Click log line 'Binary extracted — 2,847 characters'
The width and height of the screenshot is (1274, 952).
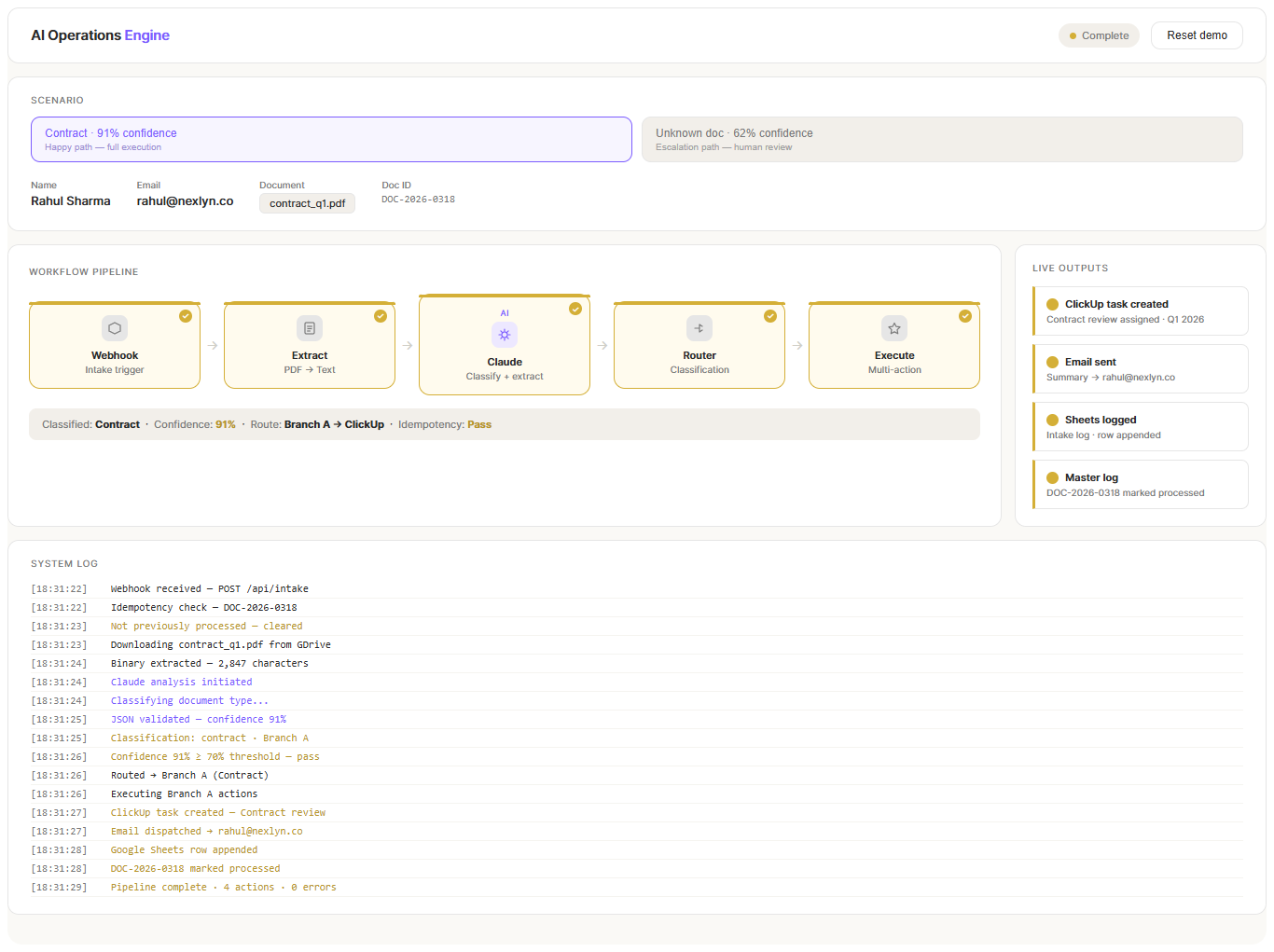pos(209,664)
